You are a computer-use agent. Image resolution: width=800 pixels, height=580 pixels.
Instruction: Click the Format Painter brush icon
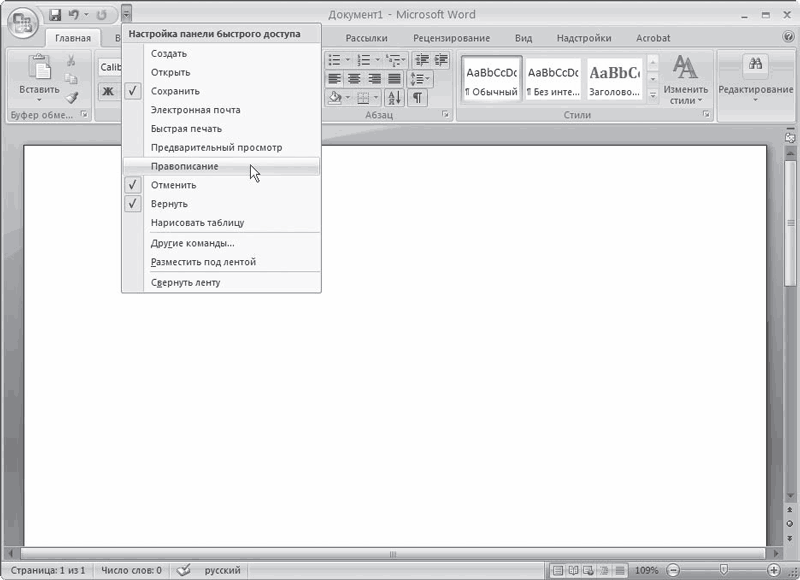(x=72, y=97)
